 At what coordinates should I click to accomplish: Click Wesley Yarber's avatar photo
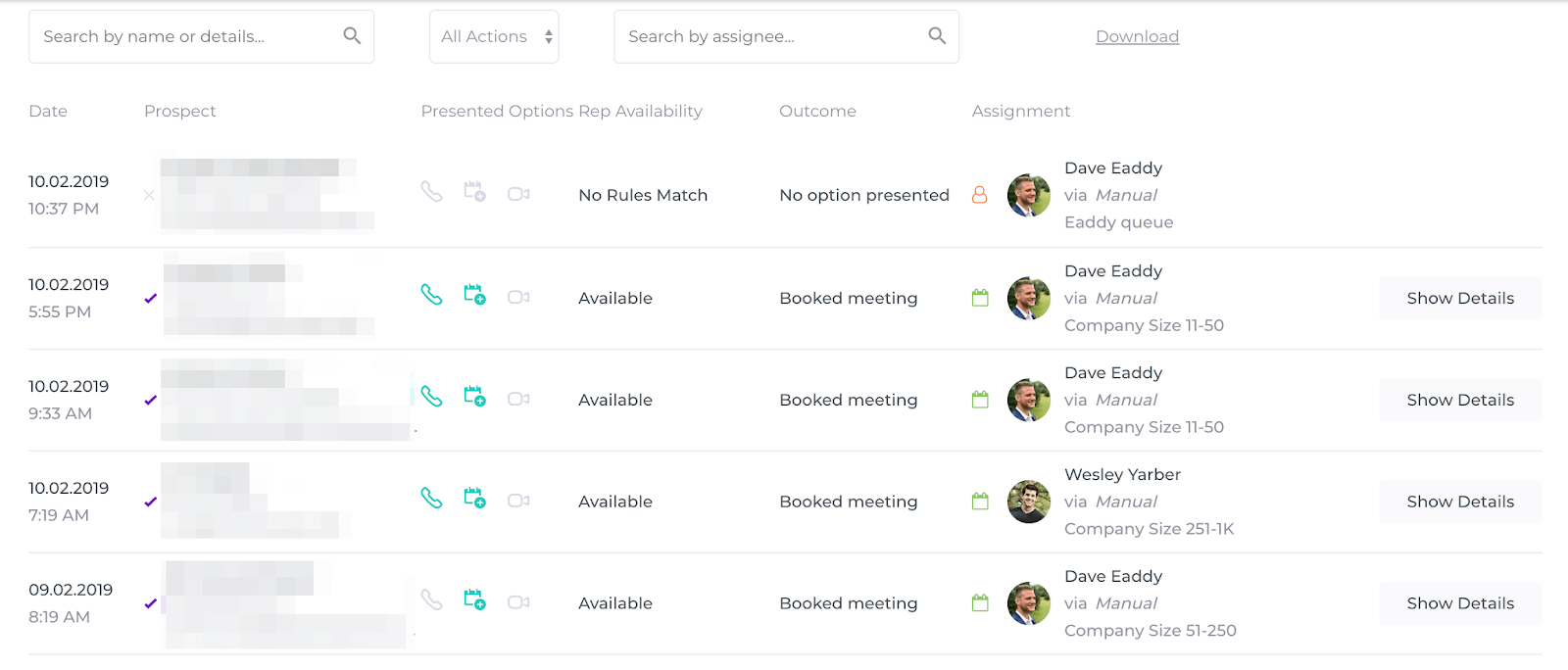tap(1028, 502)
